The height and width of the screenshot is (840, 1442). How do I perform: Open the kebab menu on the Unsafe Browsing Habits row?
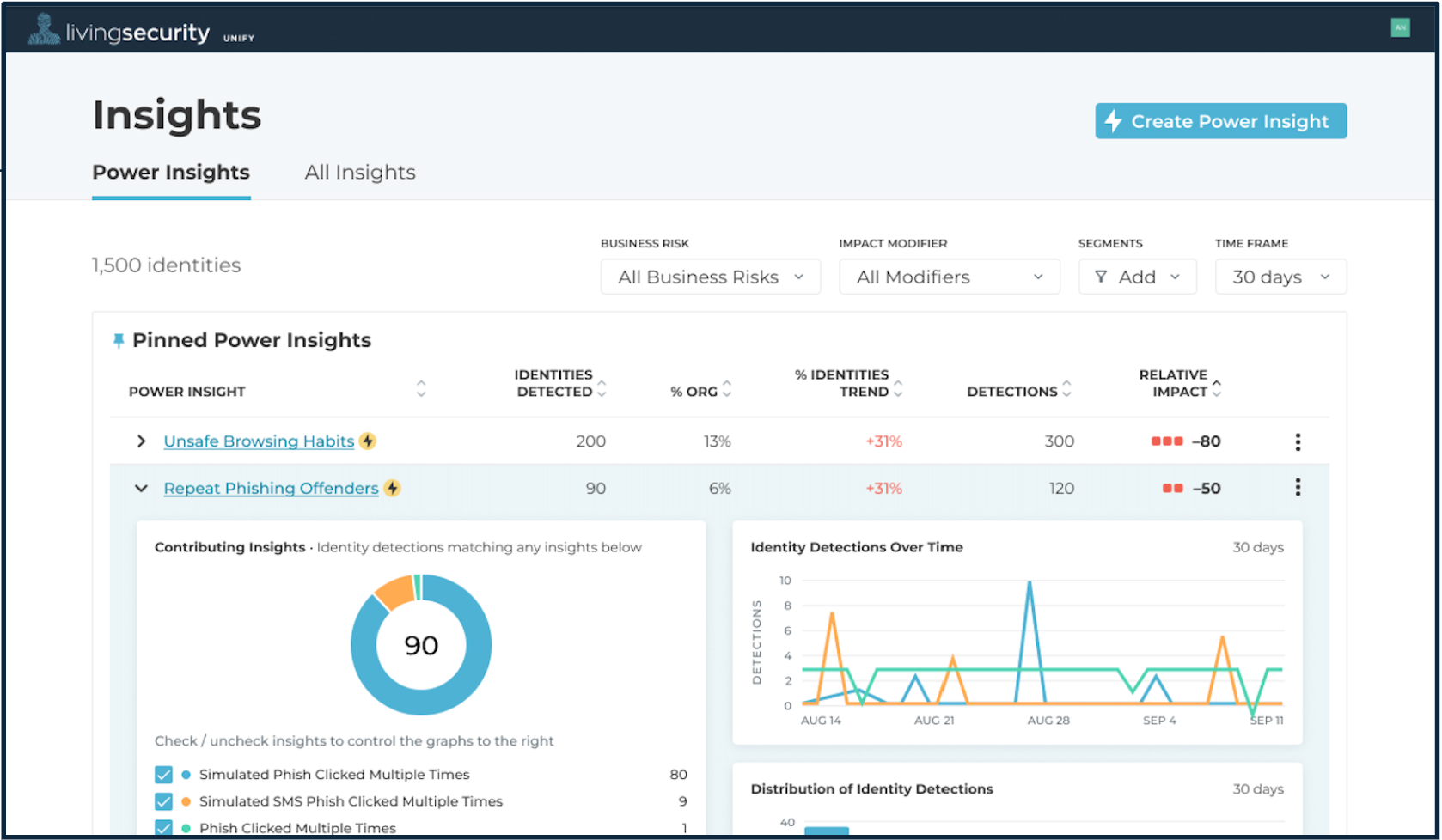coord(1298,441)
